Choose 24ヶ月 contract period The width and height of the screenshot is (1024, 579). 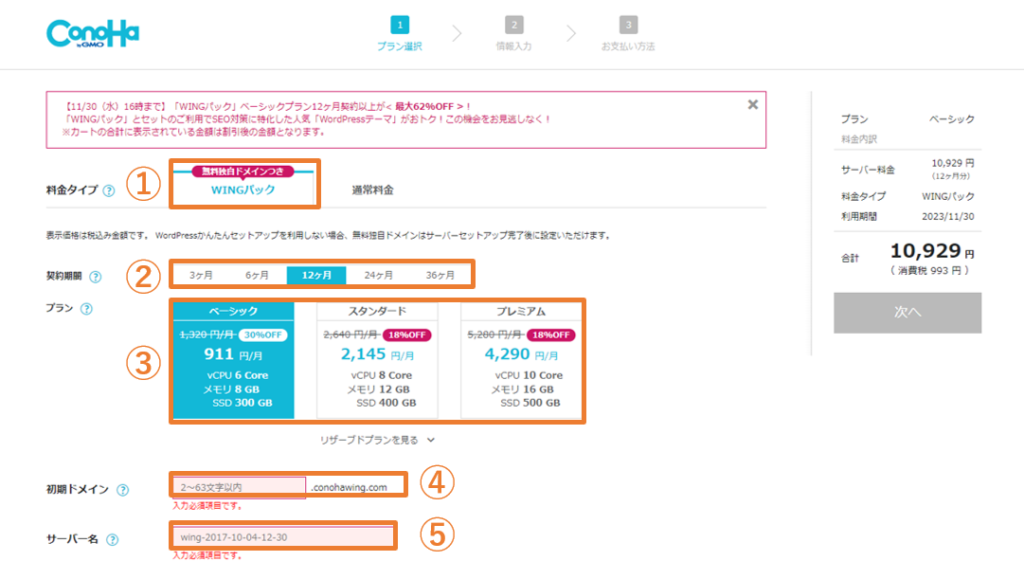tap(379, 275)
